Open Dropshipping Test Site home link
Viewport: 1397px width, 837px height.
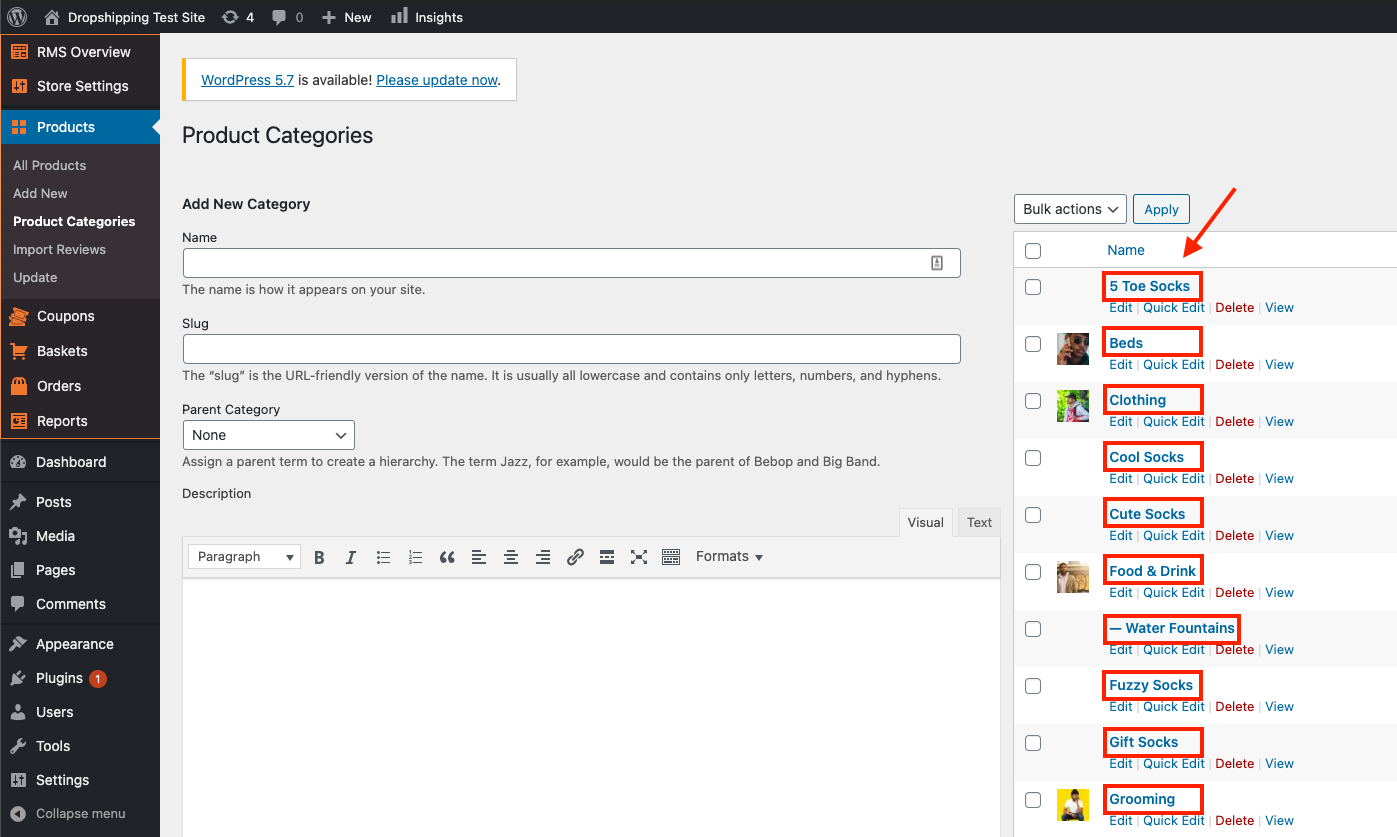[x=126, y=17]
